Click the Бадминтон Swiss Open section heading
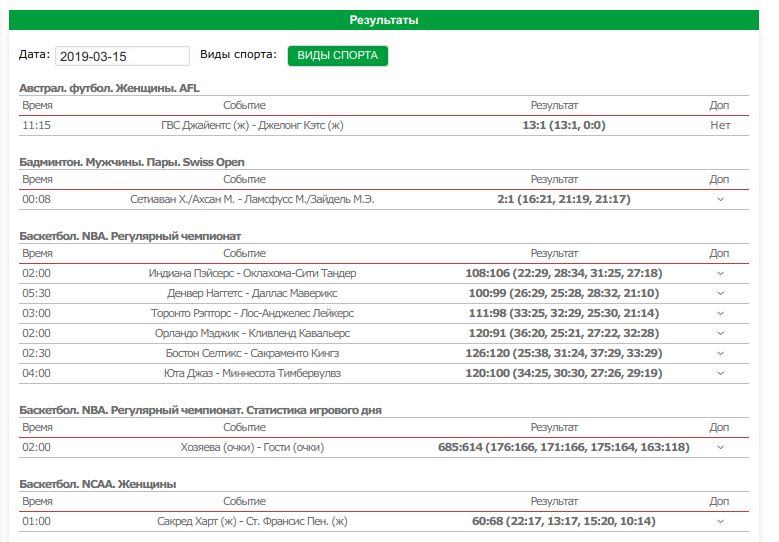 tap(132, 162)
